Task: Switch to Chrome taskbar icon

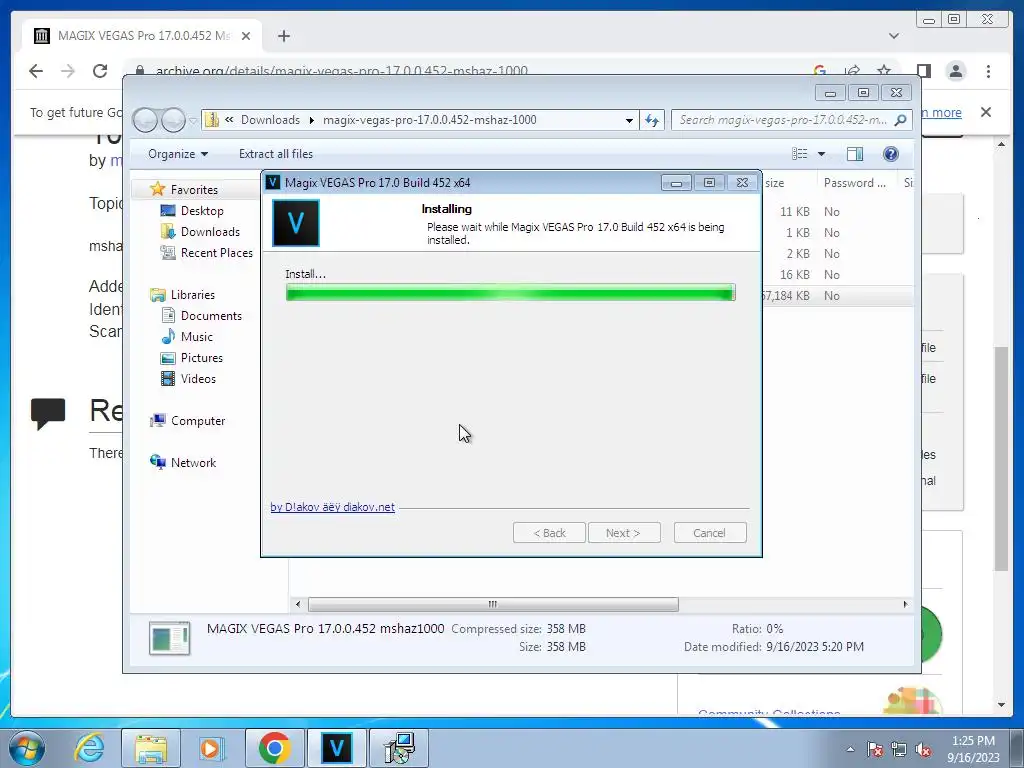Action: (x=274, y=748)
